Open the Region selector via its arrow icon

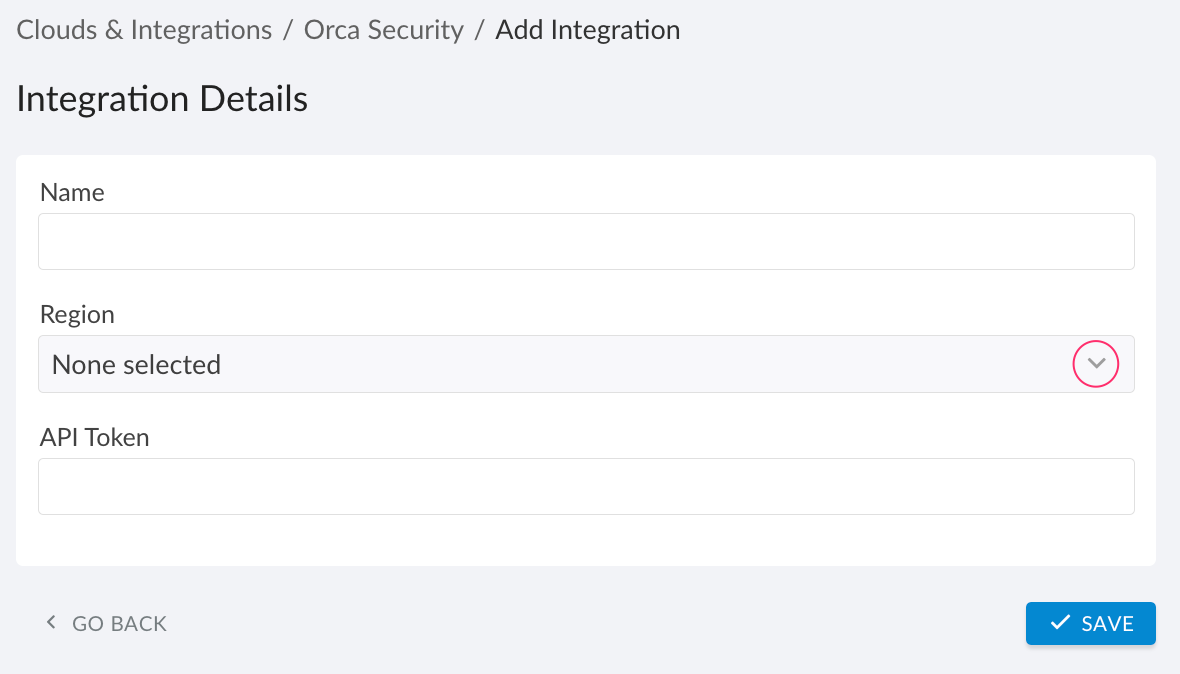[1096, 364]
